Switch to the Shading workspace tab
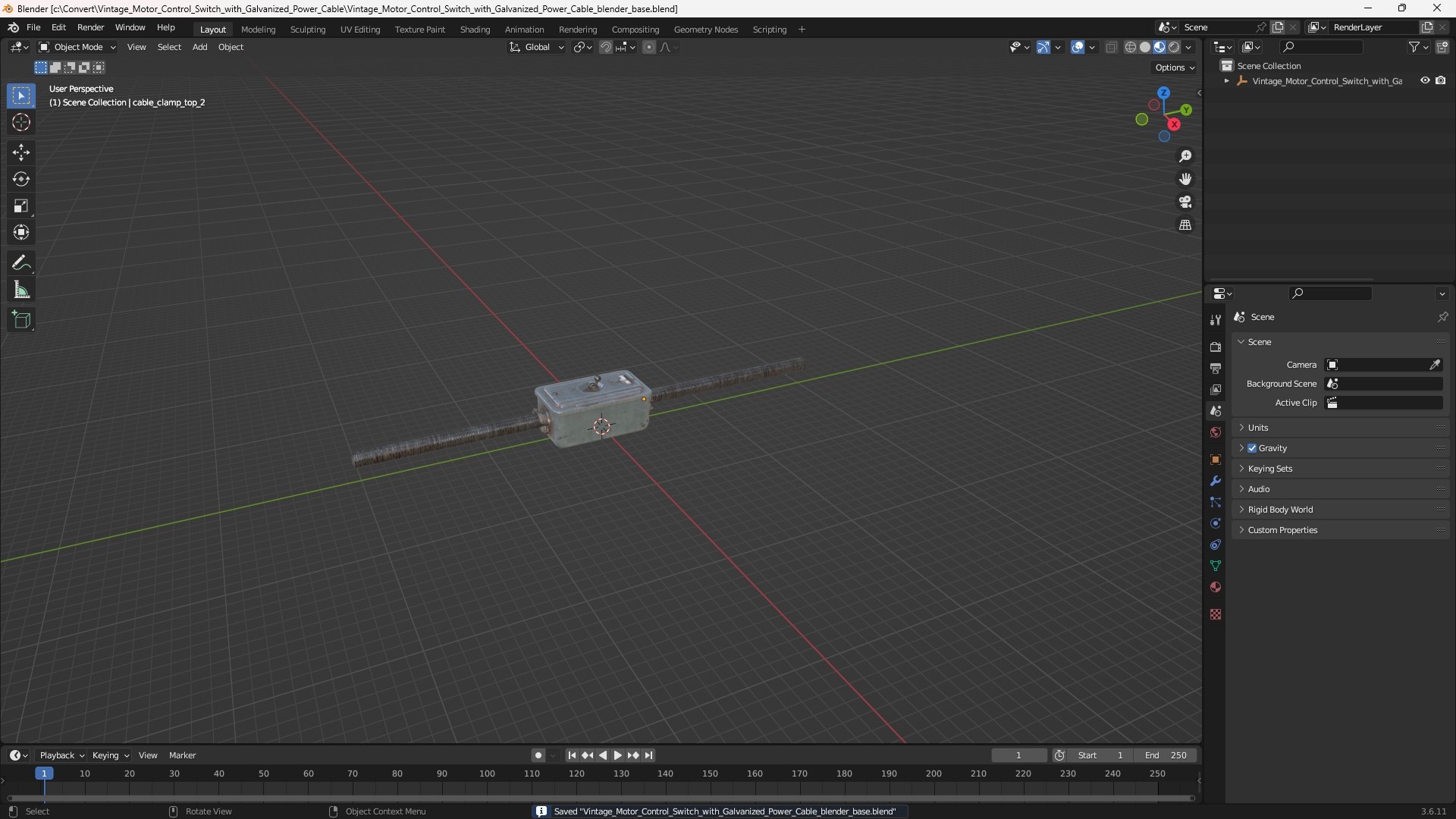 [x=475, y=29]
